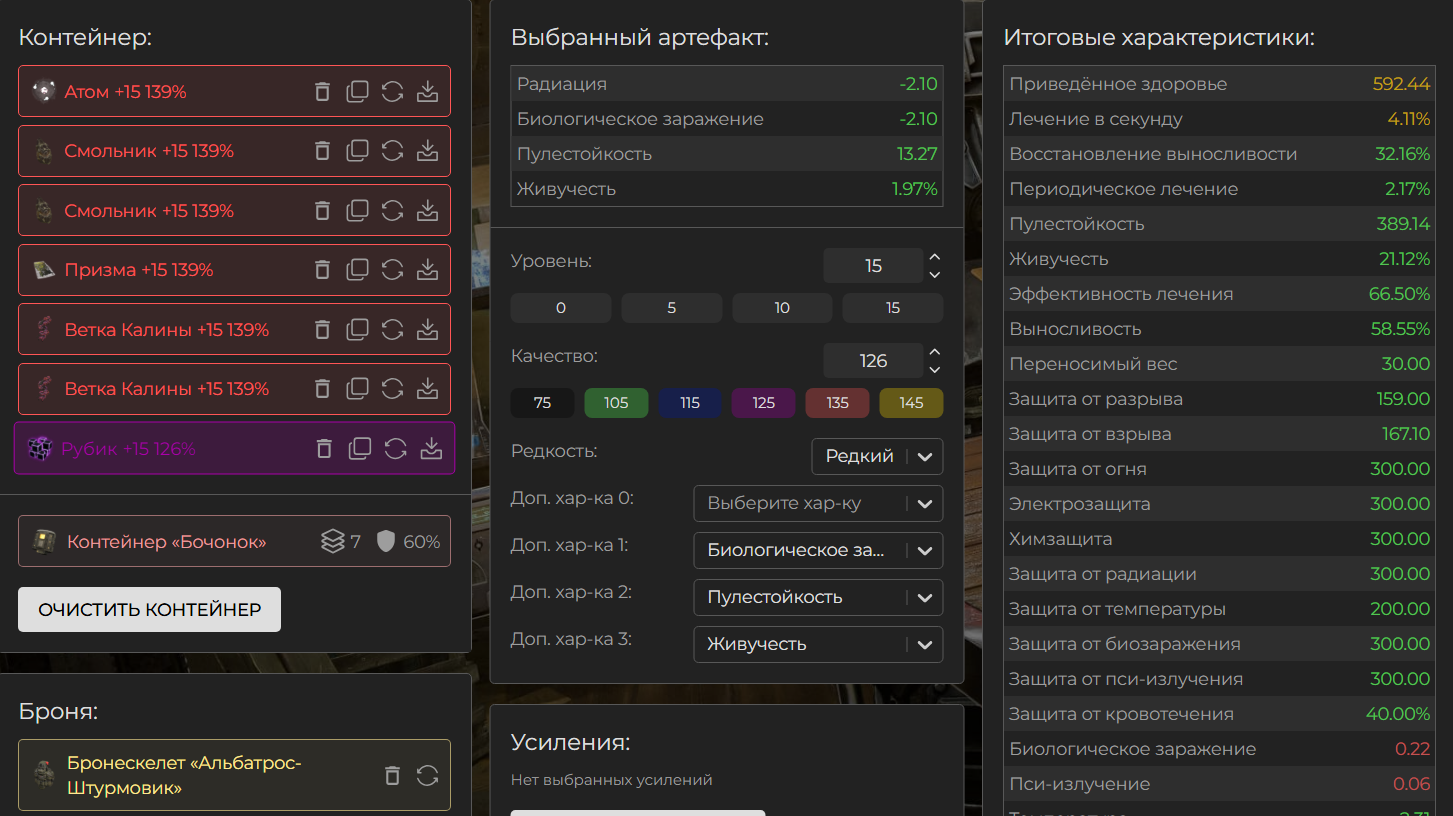Click ОЧИСТИТЬ КОНТЕЙНЕР button
This screenshot has height=816, width=1453.
[150, 609]
